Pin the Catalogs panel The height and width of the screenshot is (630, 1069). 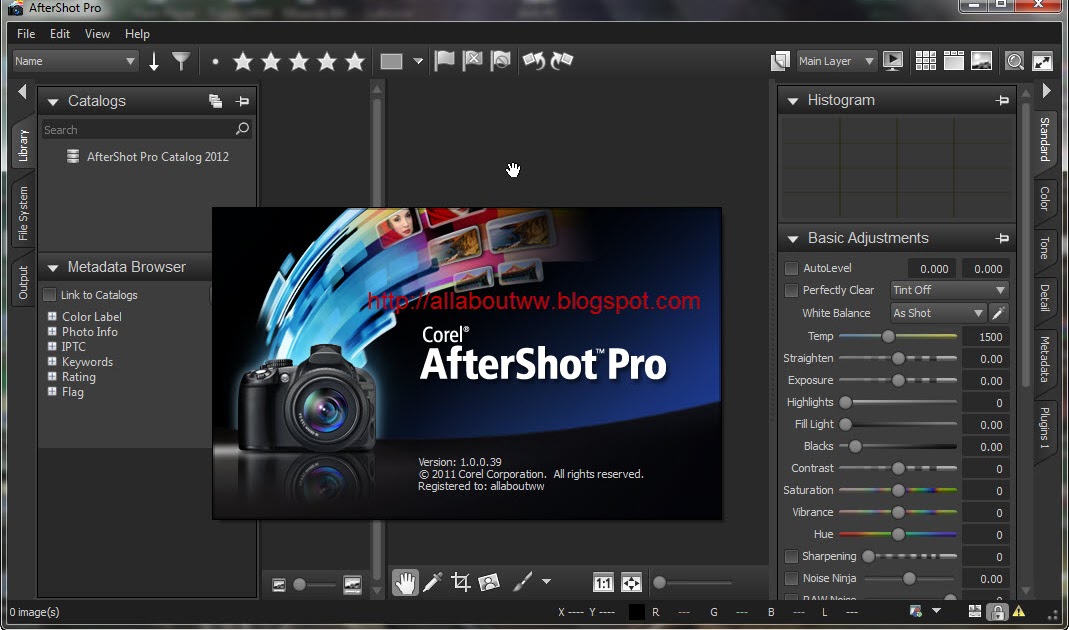(x=242, y=102)
